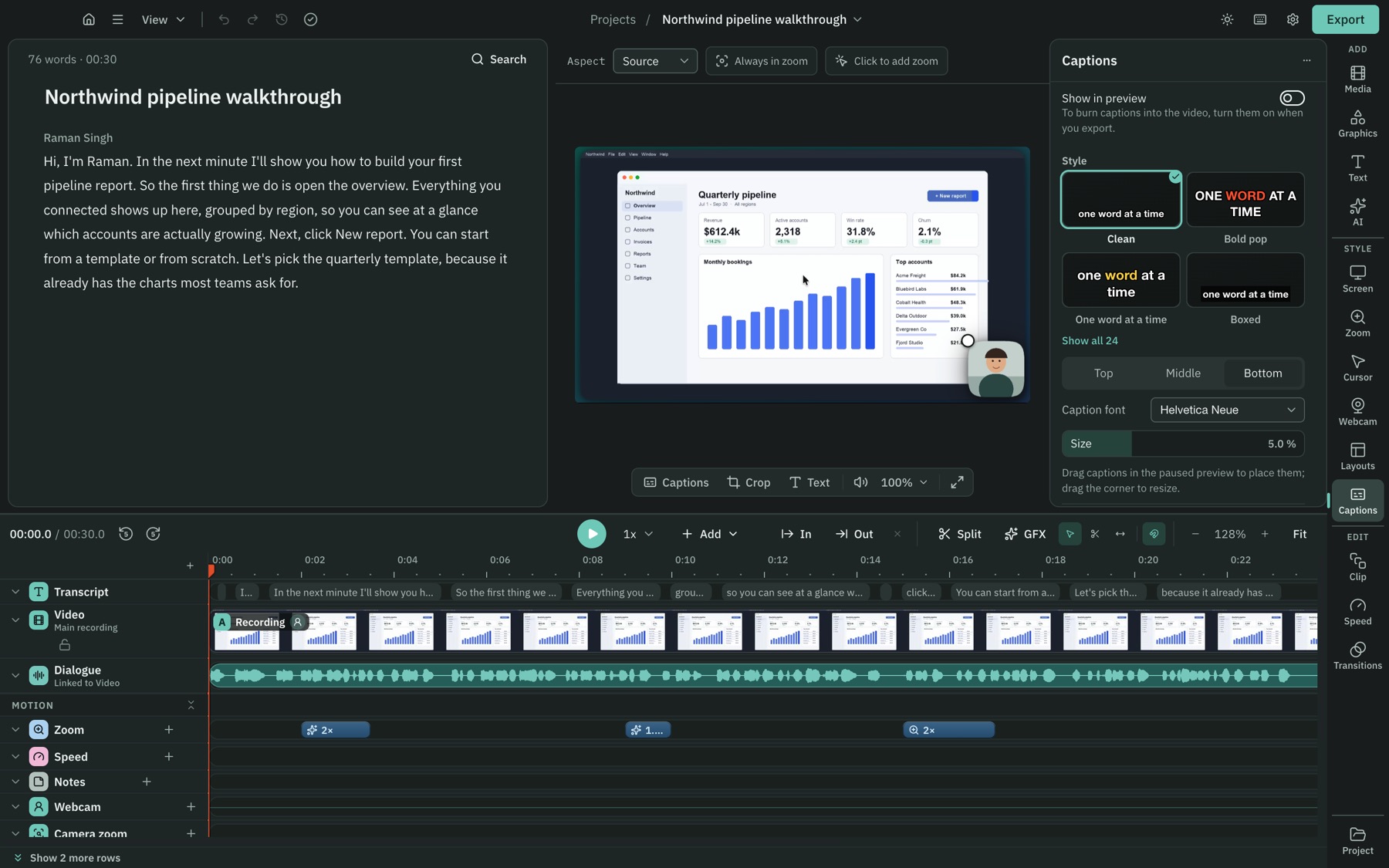The image size is (1389, 868).
Task: Collapse the Dialogue track row
Action: (x=15, y=676)
